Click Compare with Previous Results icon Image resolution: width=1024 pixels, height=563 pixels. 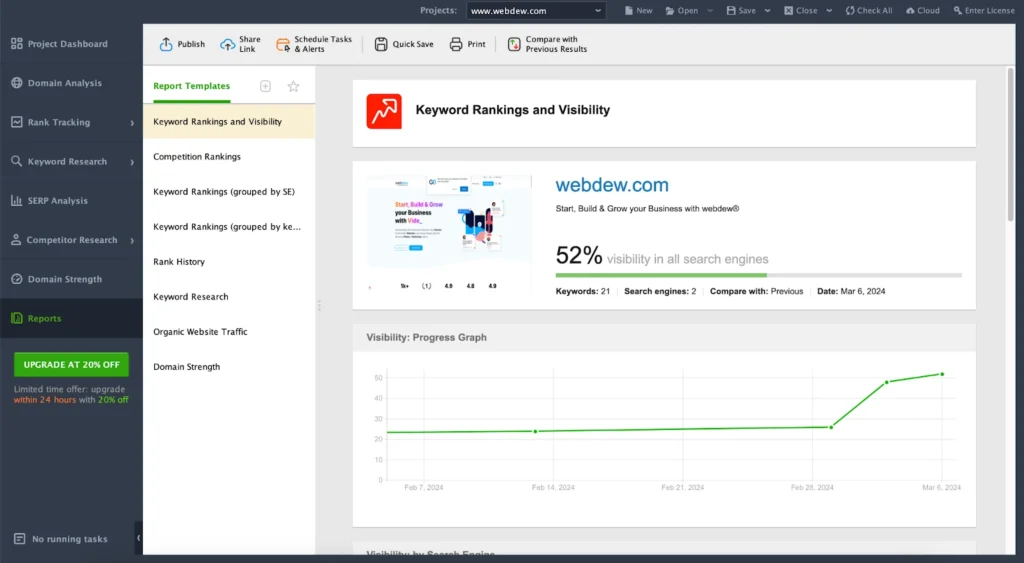click(514, 44)
